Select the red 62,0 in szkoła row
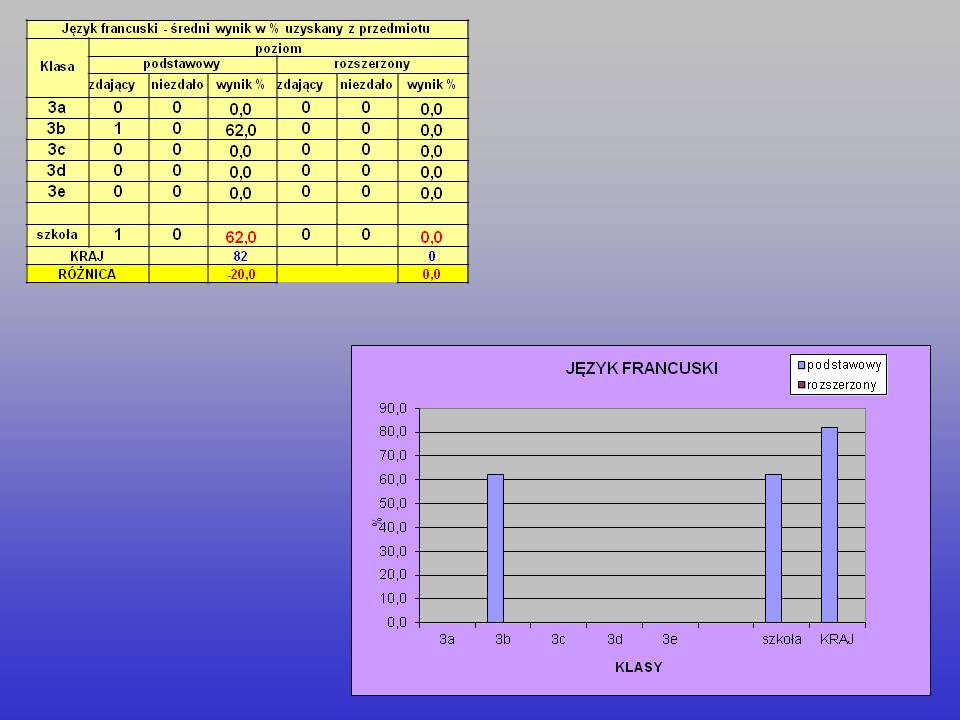Image resolution: width=960 pixels, height=720 pixels. [x=241, y=237]
